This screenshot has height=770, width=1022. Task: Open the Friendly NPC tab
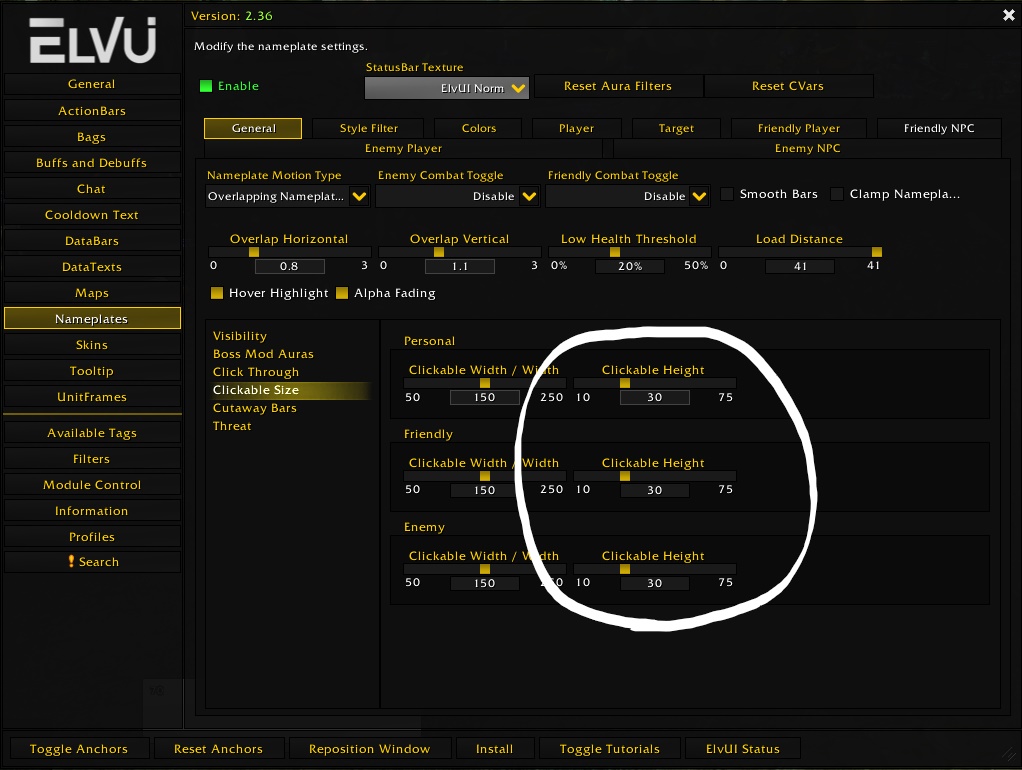click(939, 128)
